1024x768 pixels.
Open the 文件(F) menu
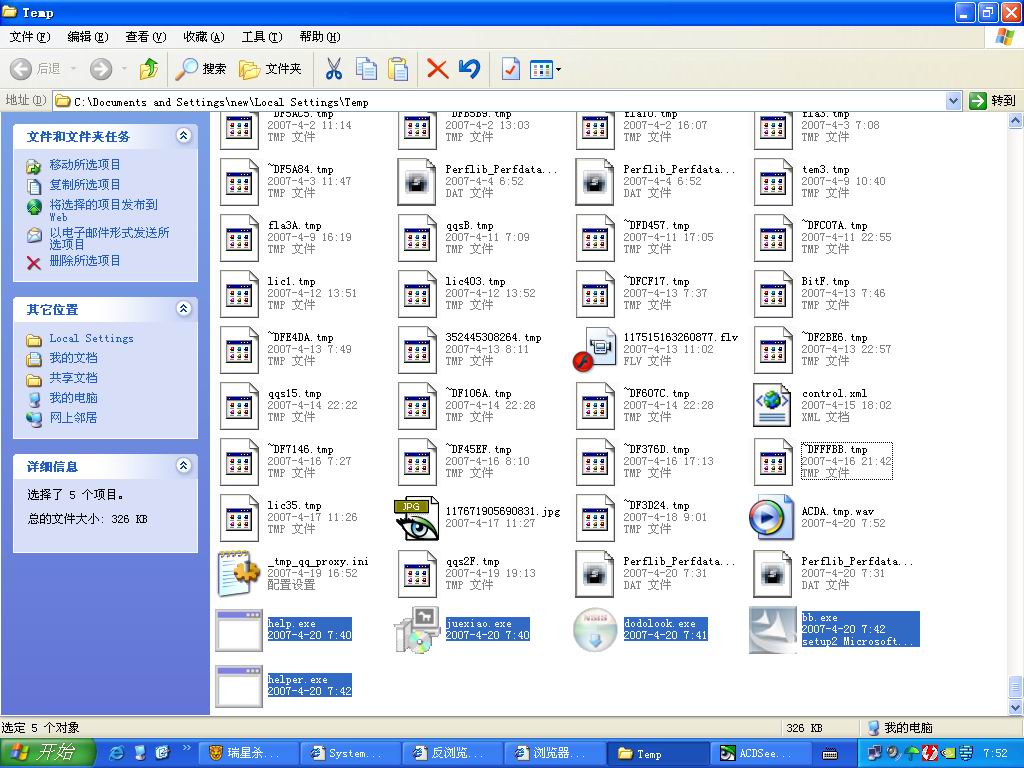click(29, 37)
